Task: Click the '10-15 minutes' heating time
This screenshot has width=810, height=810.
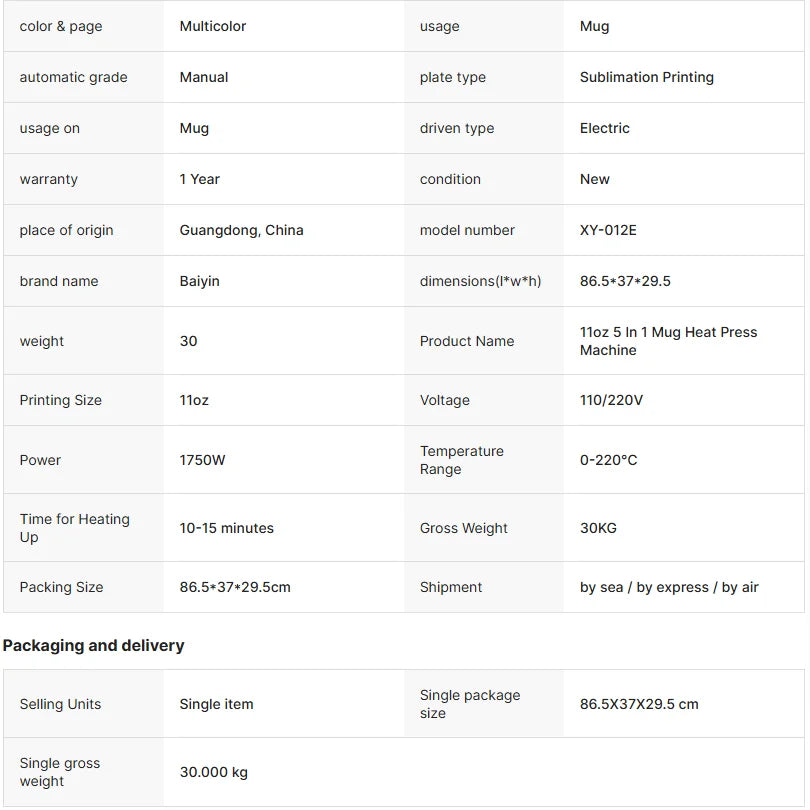Action: pyautogui.click(x=226, y=528)
